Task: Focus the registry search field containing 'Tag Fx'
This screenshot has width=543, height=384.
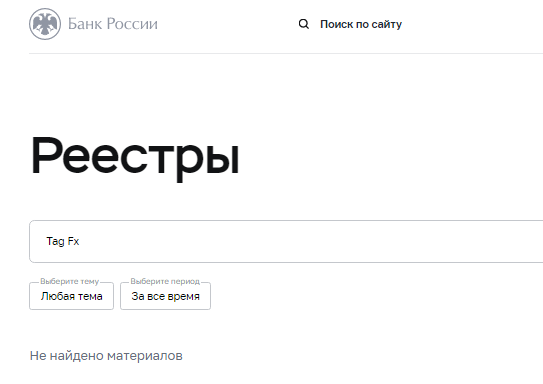Action: 286,241
